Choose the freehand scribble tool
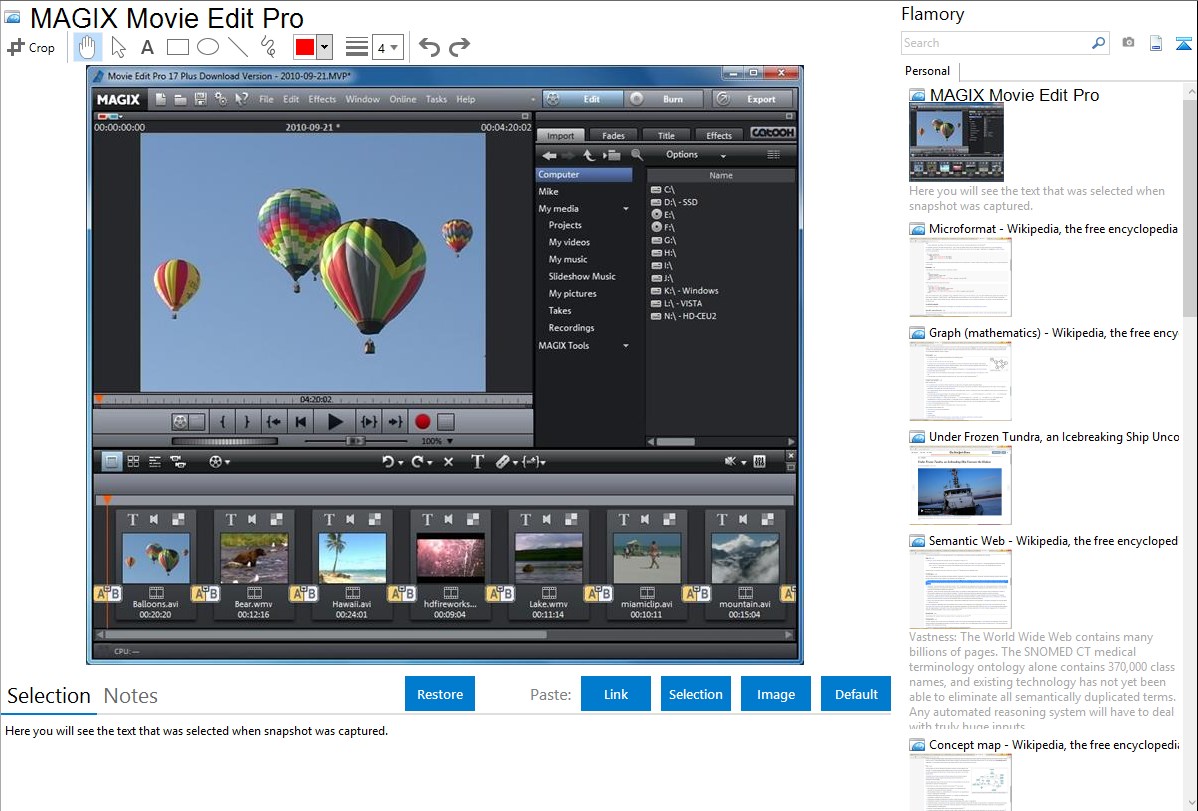This screenshot has width=1198, height=811. tap(268, 47)
